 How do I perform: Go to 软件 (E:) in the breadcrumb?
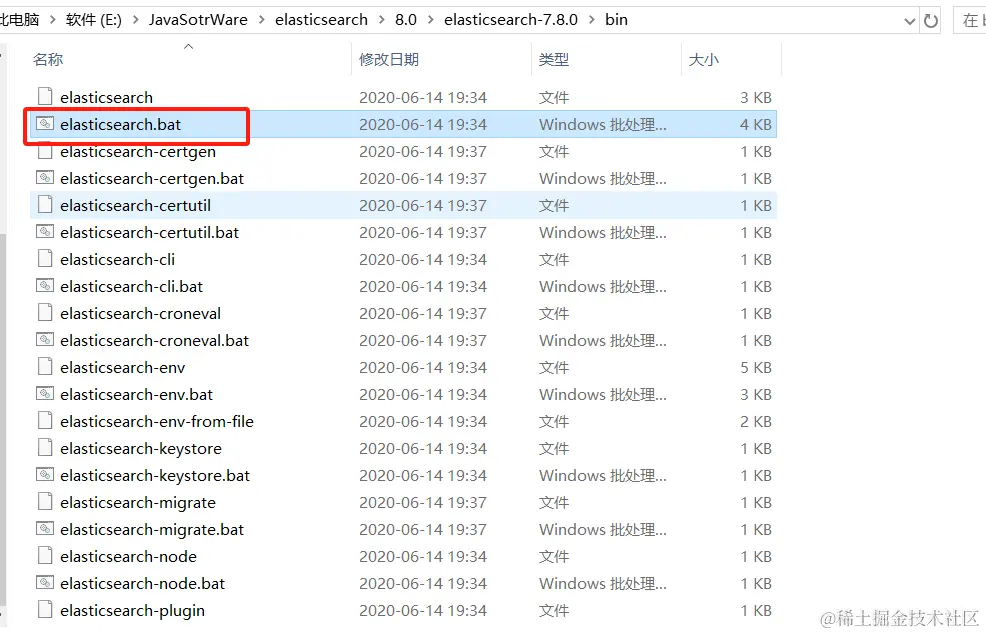[94, 20]
